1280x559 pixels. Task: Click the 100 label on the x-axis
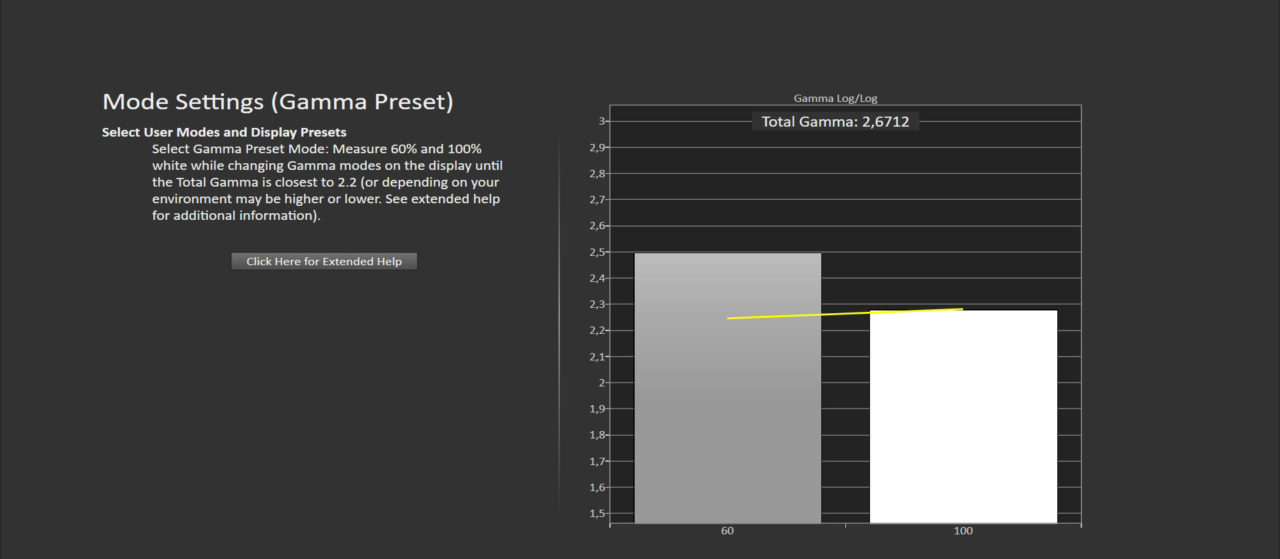[963, 531]
